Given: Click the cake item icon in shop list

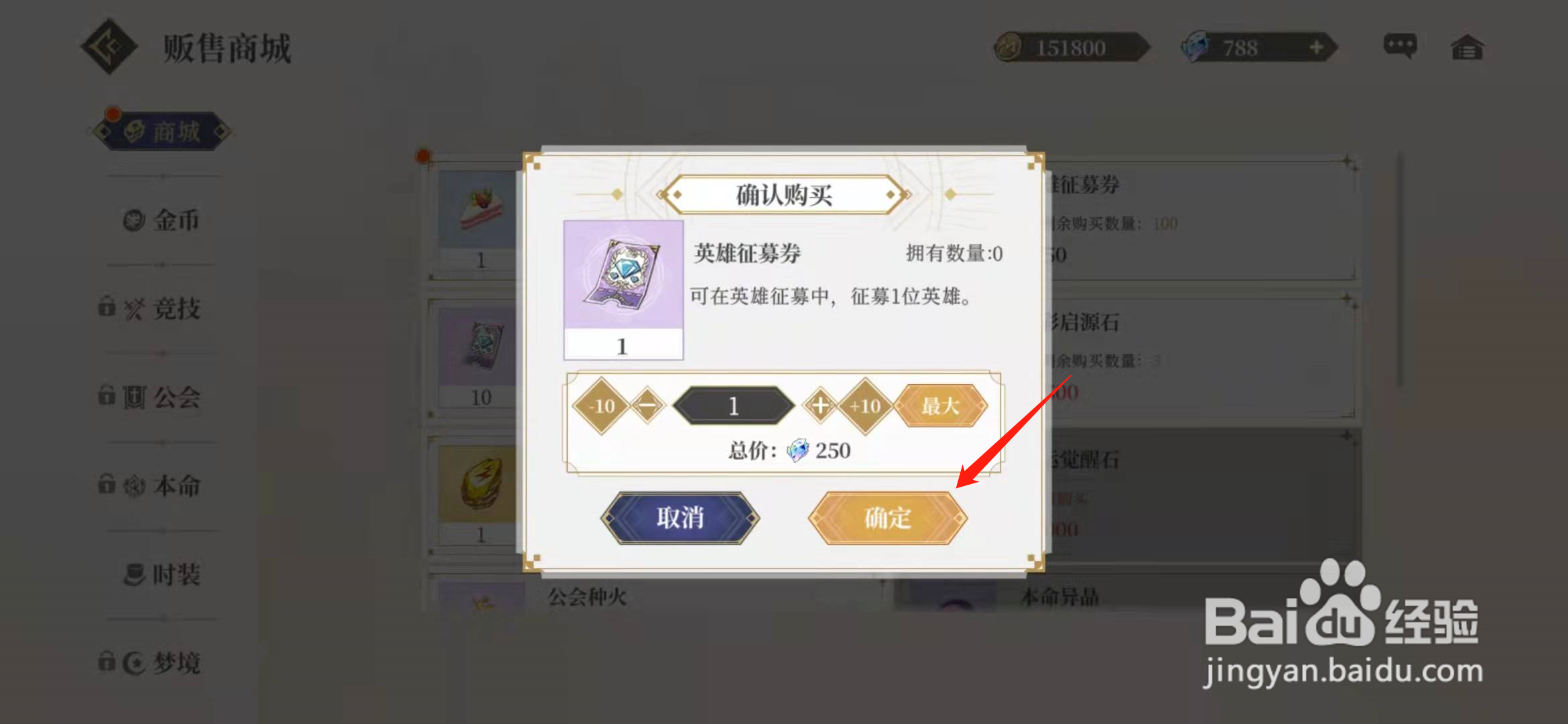Looking at the screenshot, I should point(480,210).
